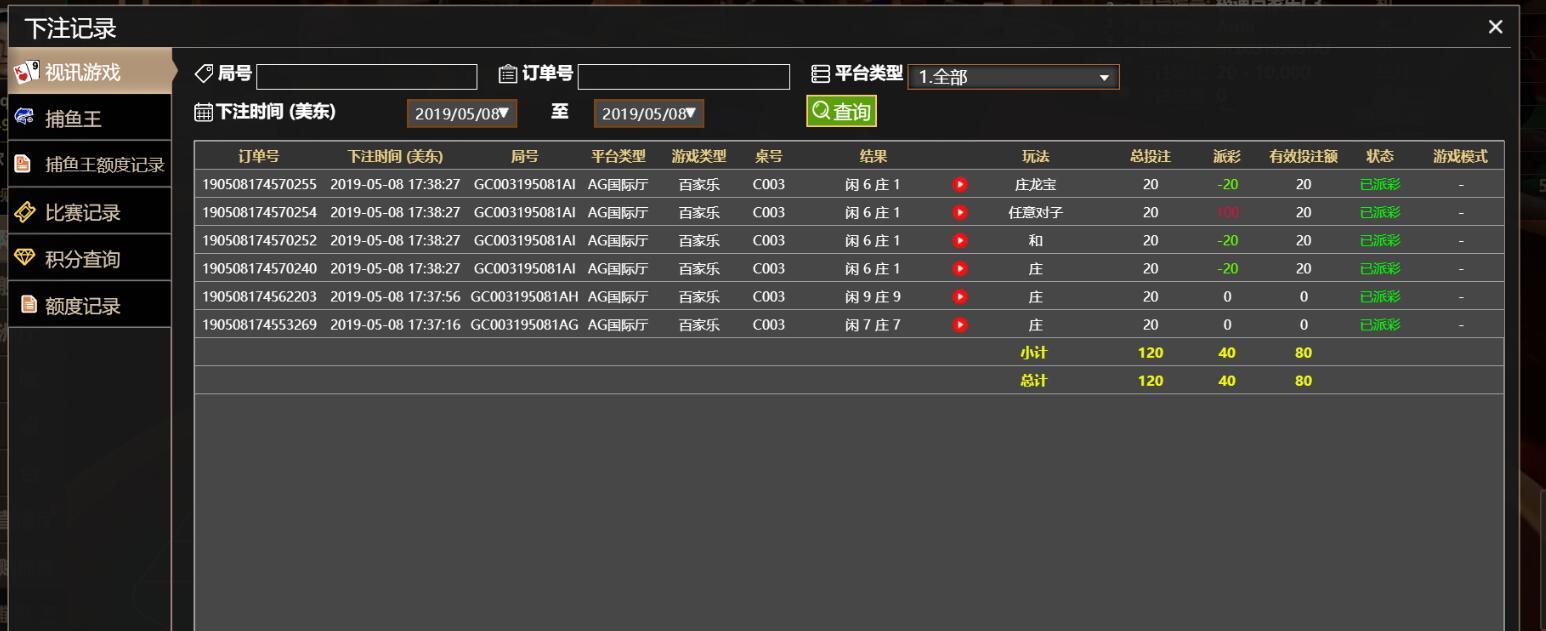Close the 下注记录 dialog
The width and height of the screenshot is (1546, 631).
1495,27
